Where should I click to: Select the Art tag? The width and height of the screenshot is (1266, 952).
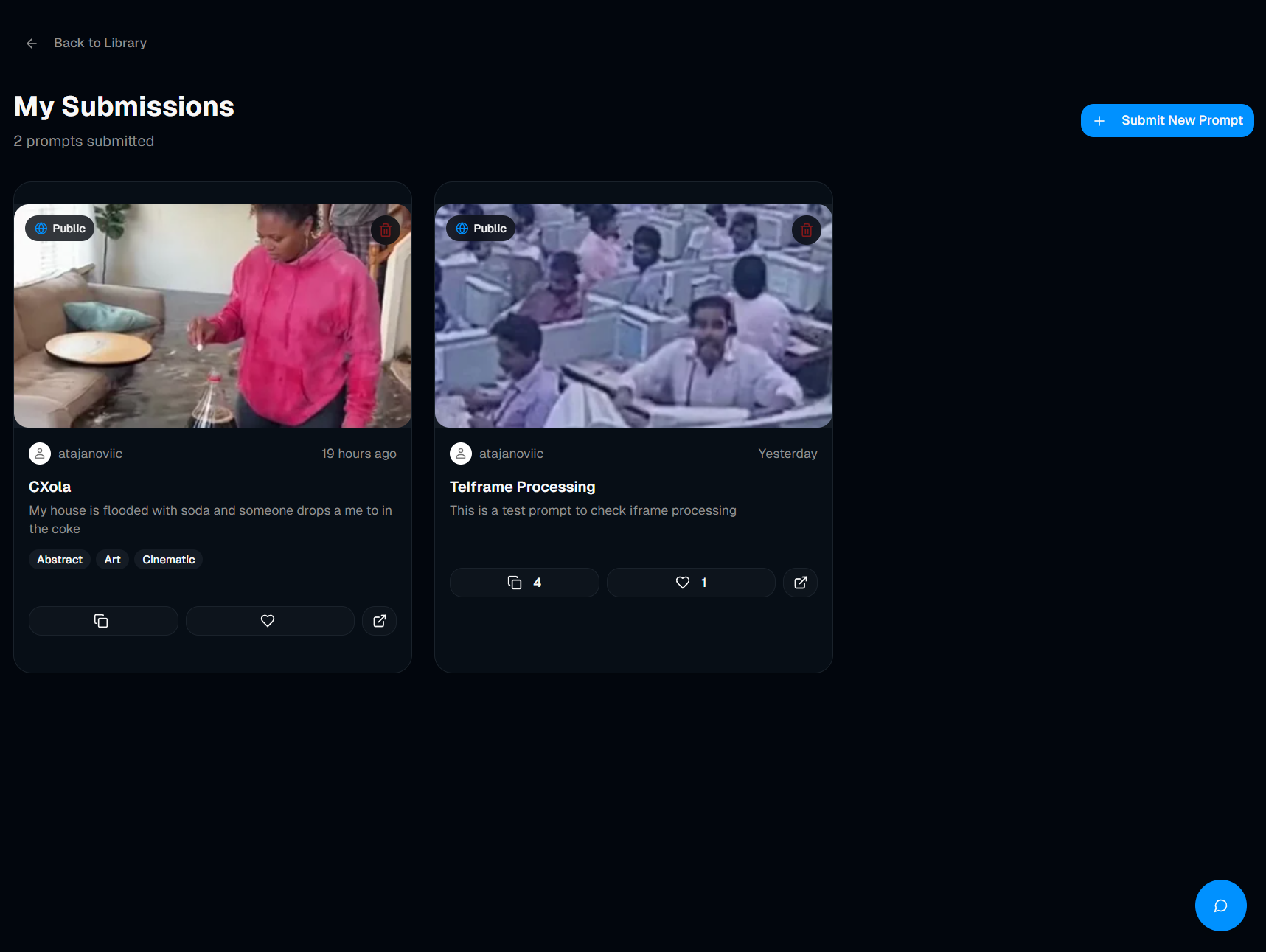tap(112, 560)
